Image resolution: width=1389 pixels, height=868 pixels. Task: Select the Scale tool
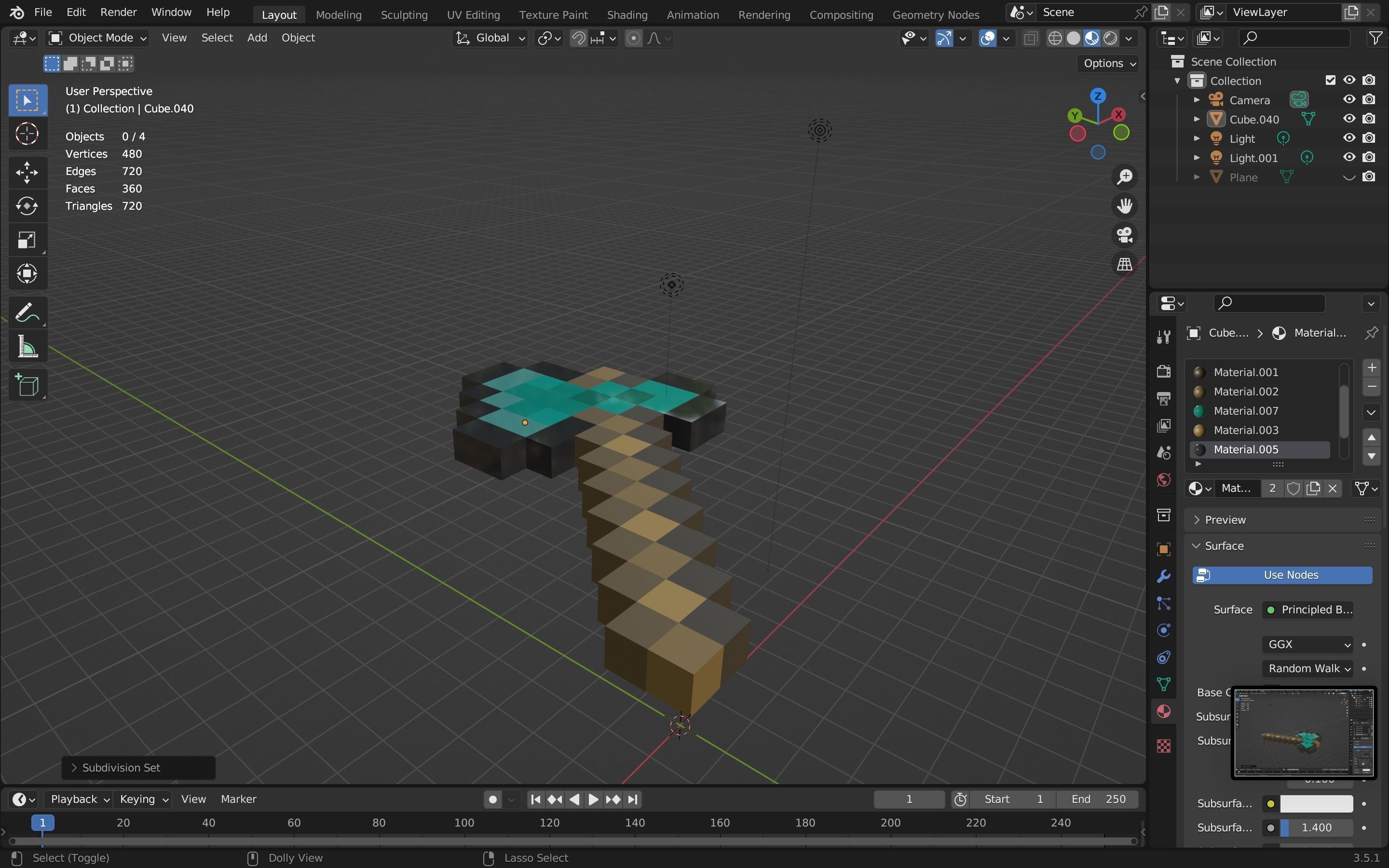27,239
